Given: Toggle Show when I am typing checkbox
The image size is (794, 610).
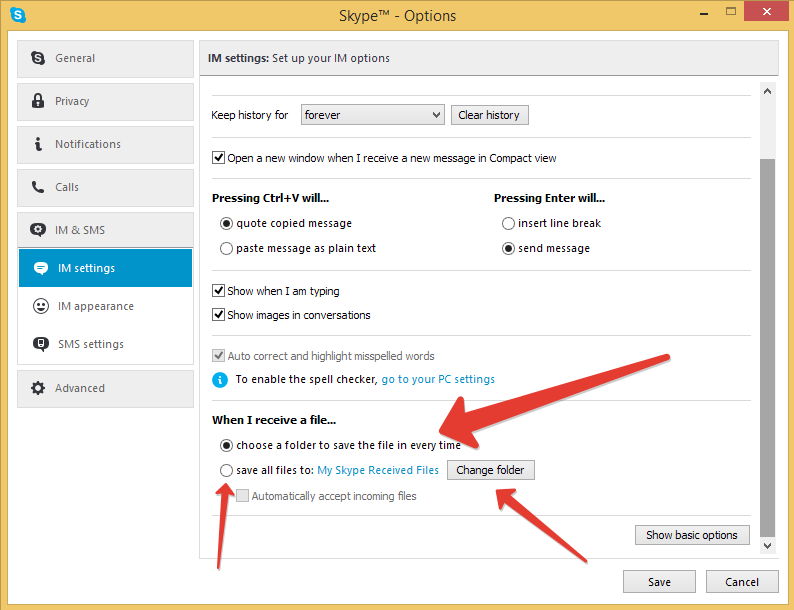Looking at the screenshot, I should (218, 291).
